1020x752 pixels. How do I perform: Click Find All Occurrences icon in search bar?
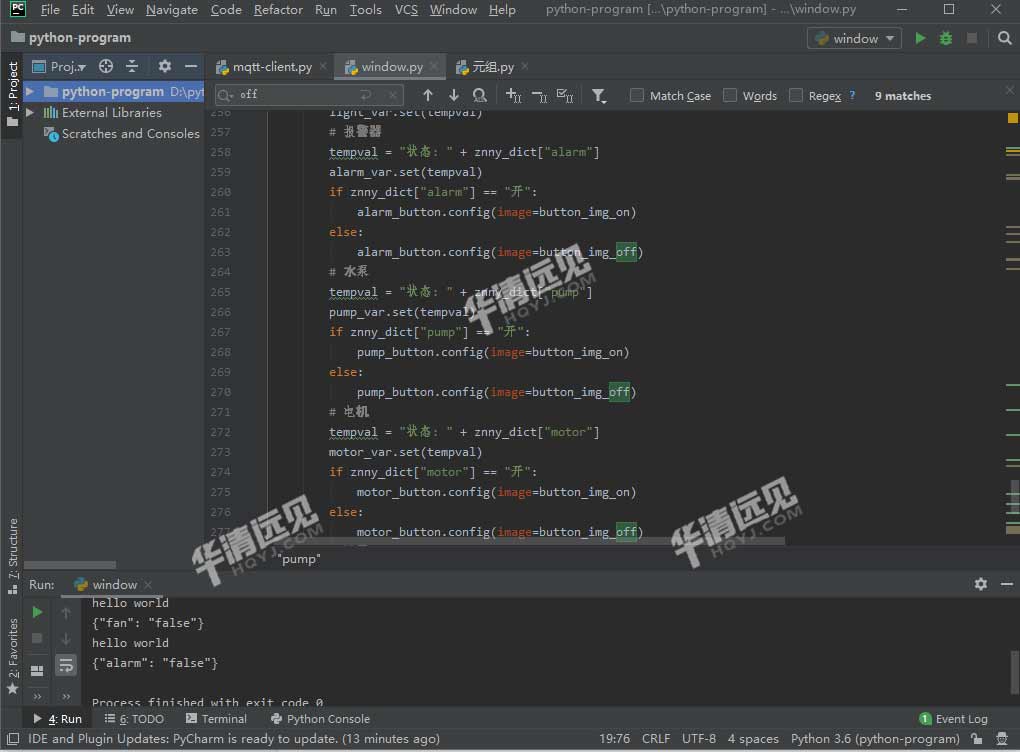tap(479, 96)
